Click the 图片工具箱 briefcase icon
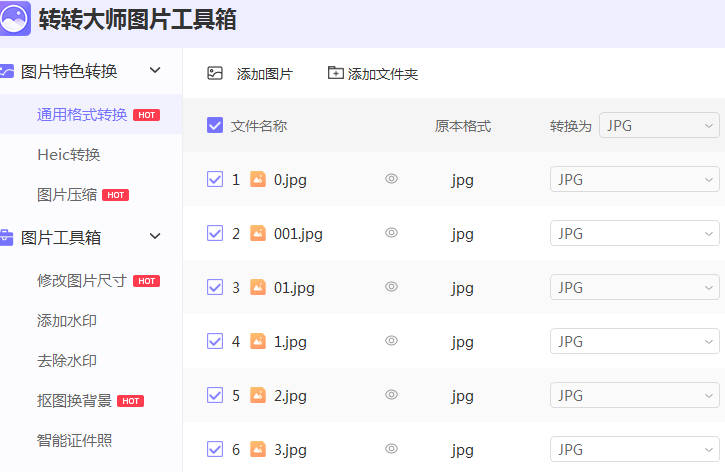This screenshot has height=472, width=725. pyautogui.click(x=6, y=237)
